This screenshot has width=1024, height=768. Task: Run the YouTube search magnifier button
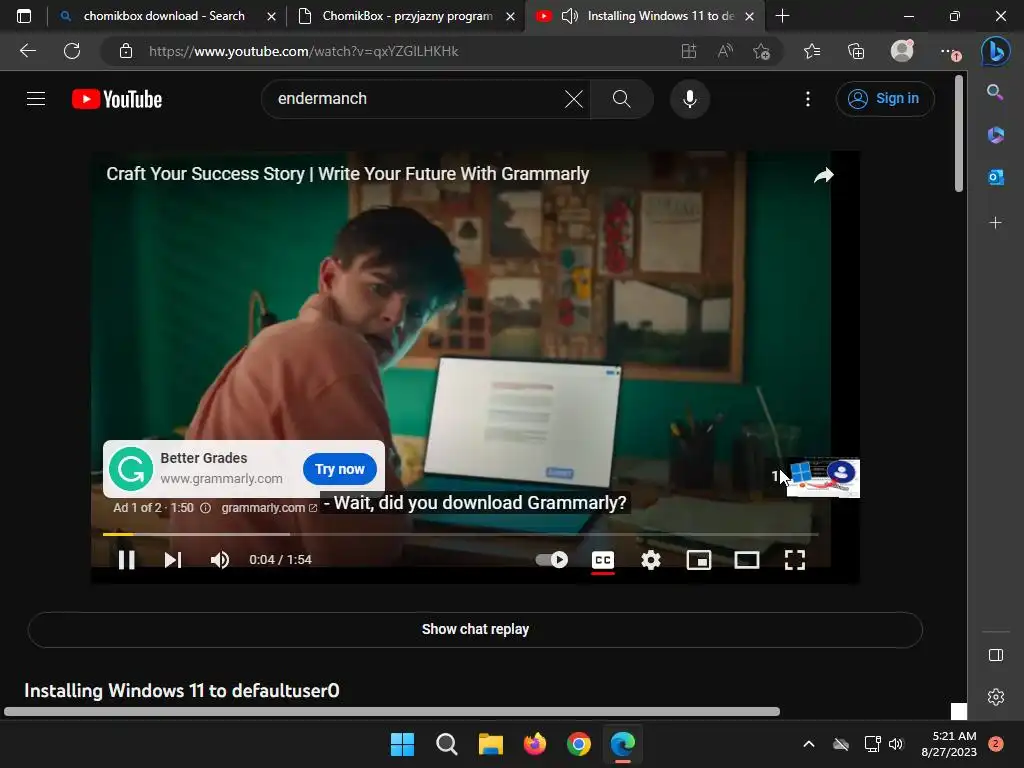click(622, 99)
